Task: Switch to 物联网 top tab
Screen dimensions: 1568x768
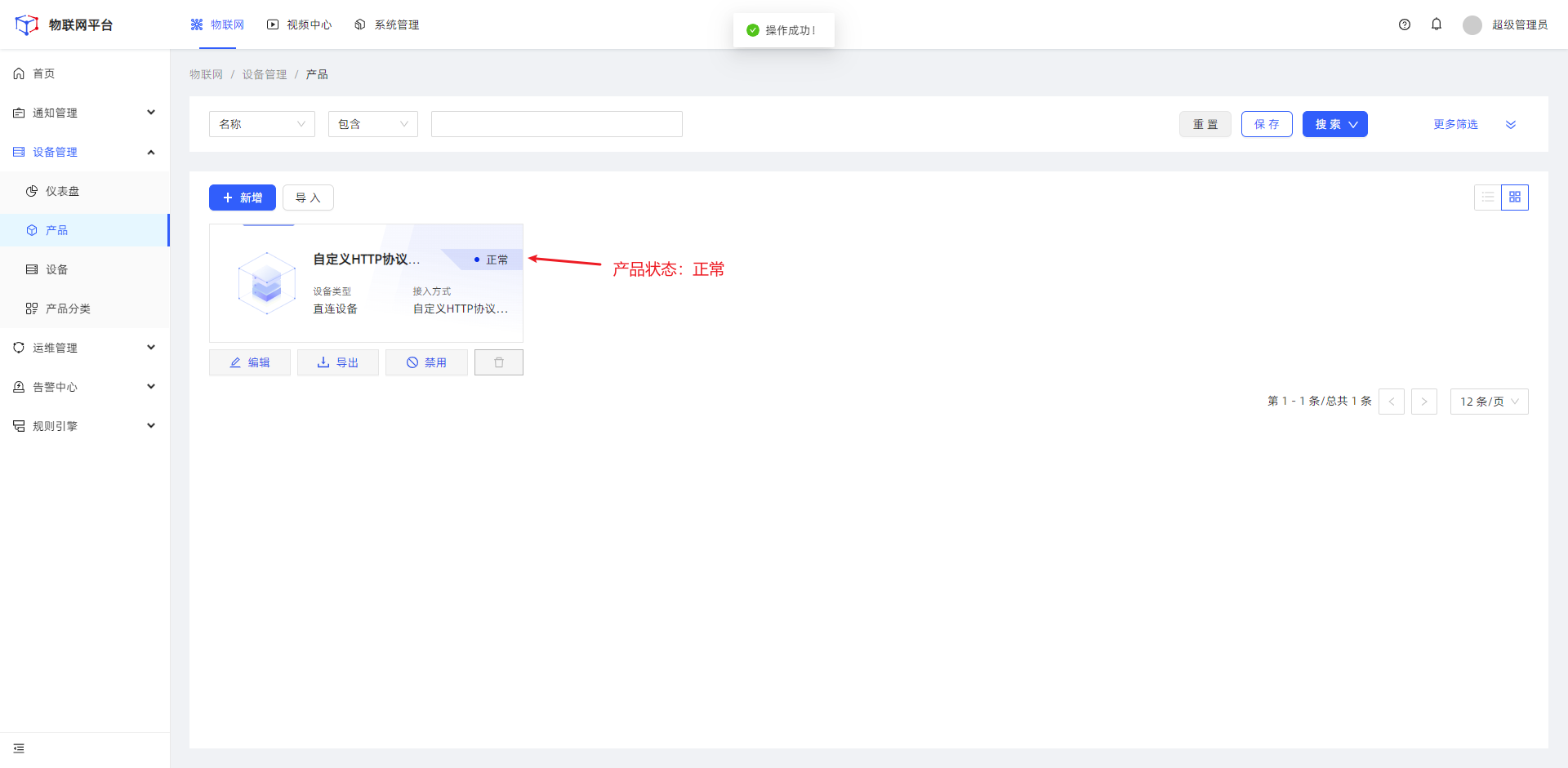Action: click(217, 24)
